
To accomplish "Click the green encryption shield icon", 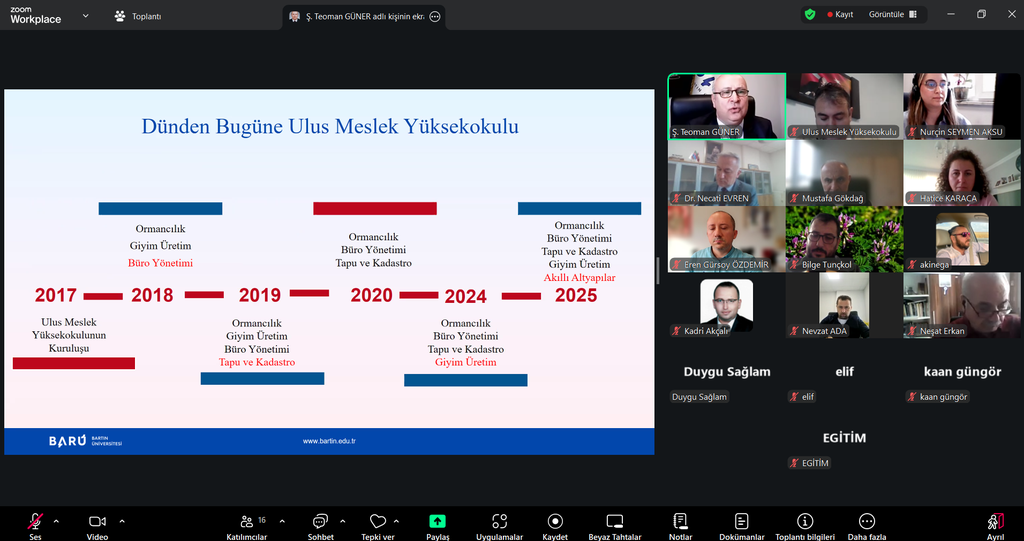I will pyautogui.click(x=810, y=15).
